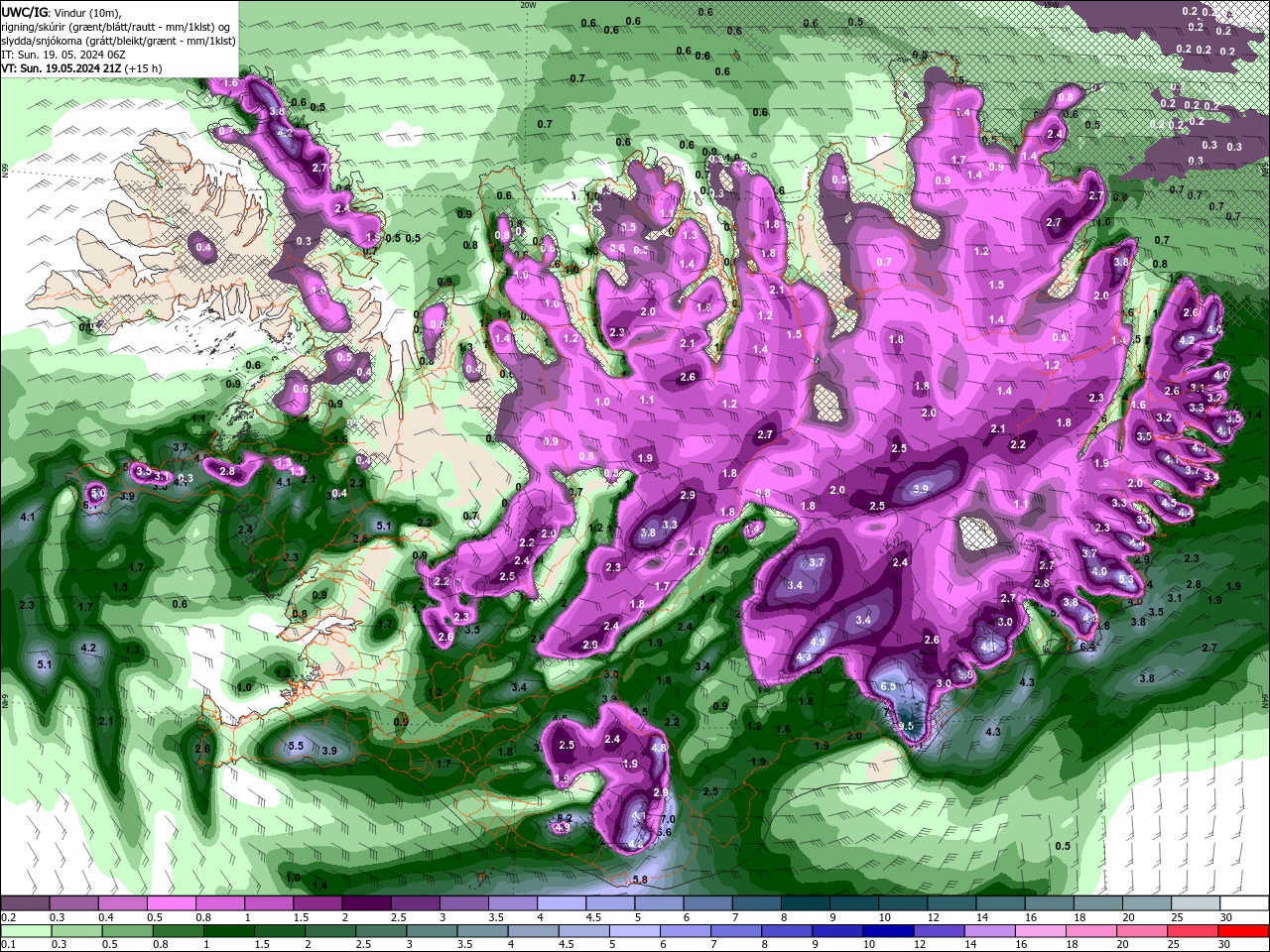Select the '5.5' value over the southwest sea
Viewport: 1270px width, 952px height.
[x=295, y=746]
